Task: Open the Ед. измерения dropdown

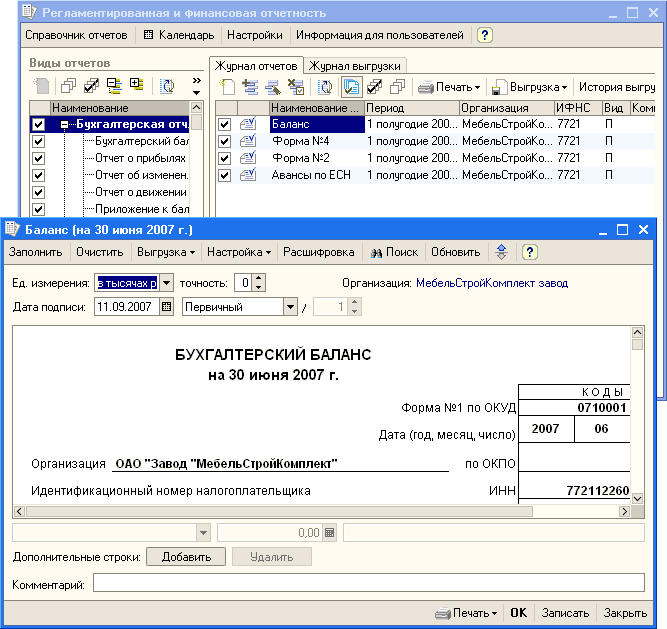Action: coord(167,283)
